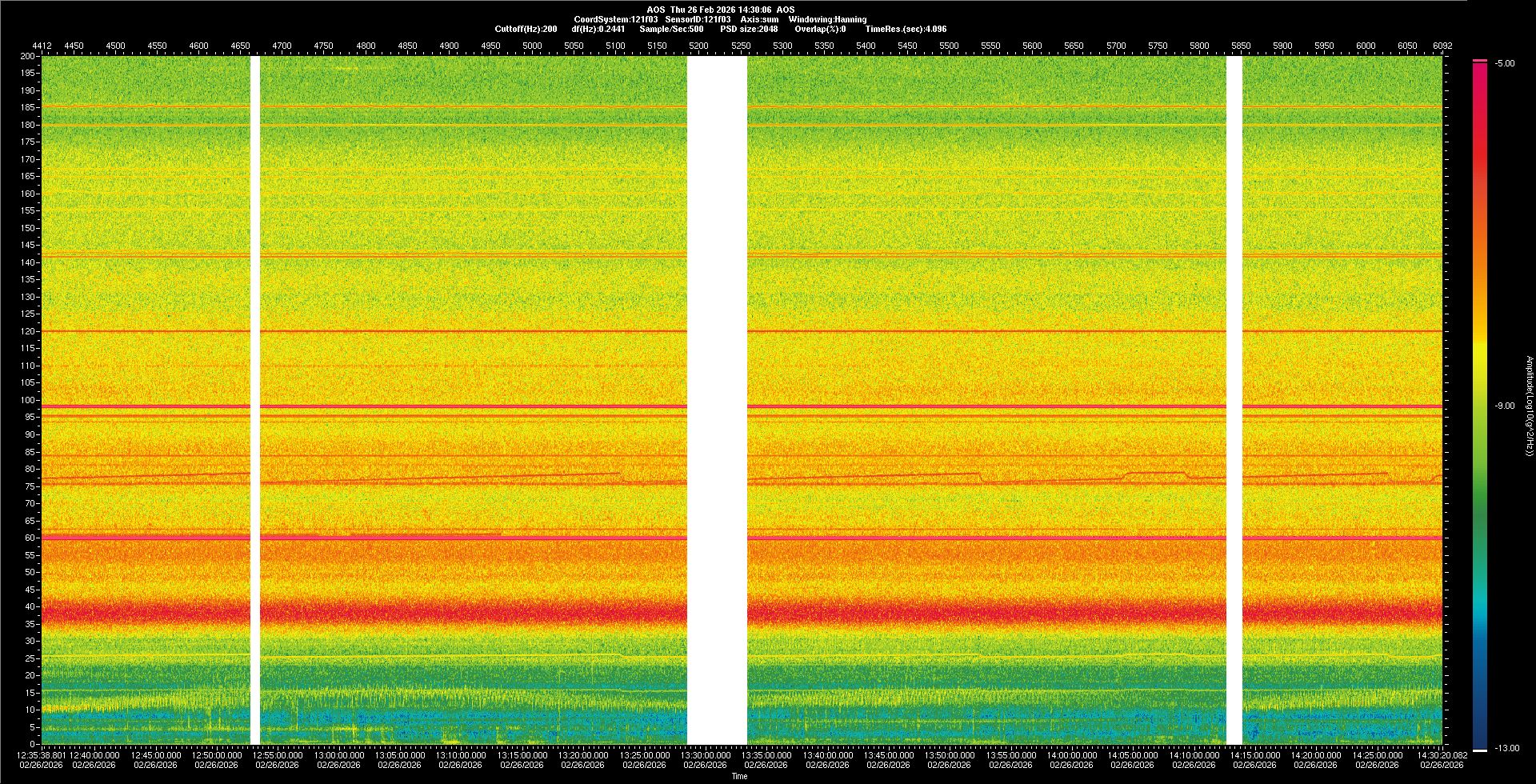The image size is (1536, 784).
Task: Click the broad red band near 40 Hz
Action: [x=480, y=612]
